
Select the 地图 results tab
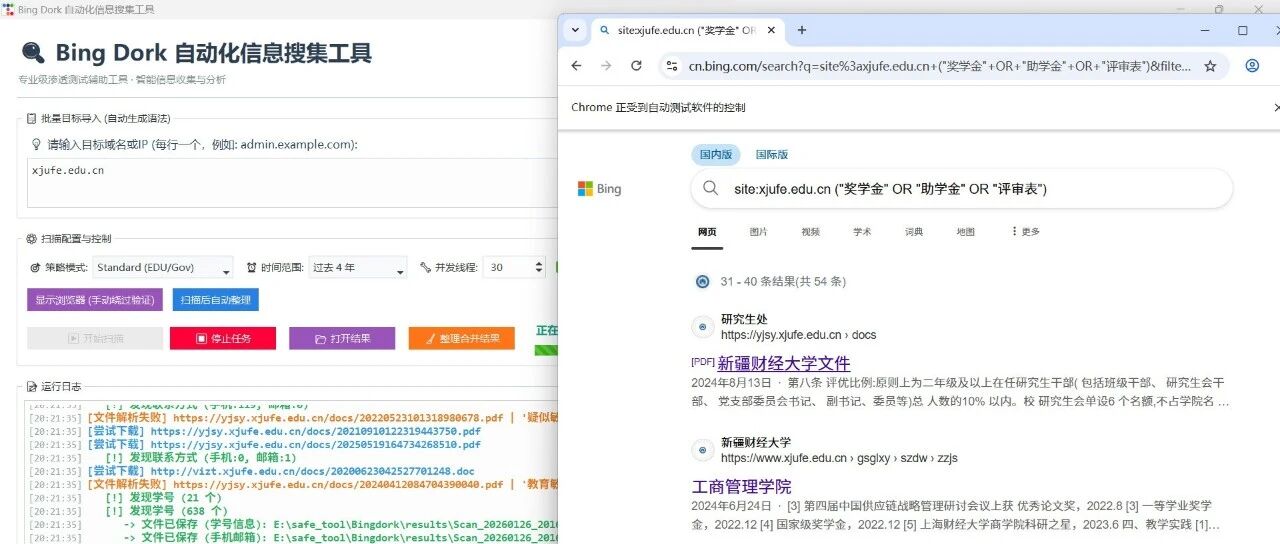[x=965, y=232]
